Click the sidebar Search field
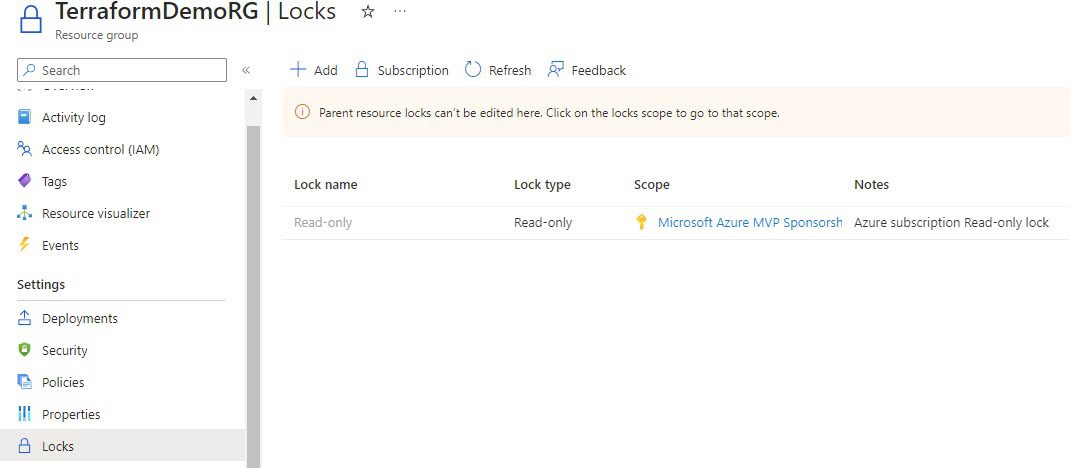Viewport: 1070px width, 468px height. [122, 70]
